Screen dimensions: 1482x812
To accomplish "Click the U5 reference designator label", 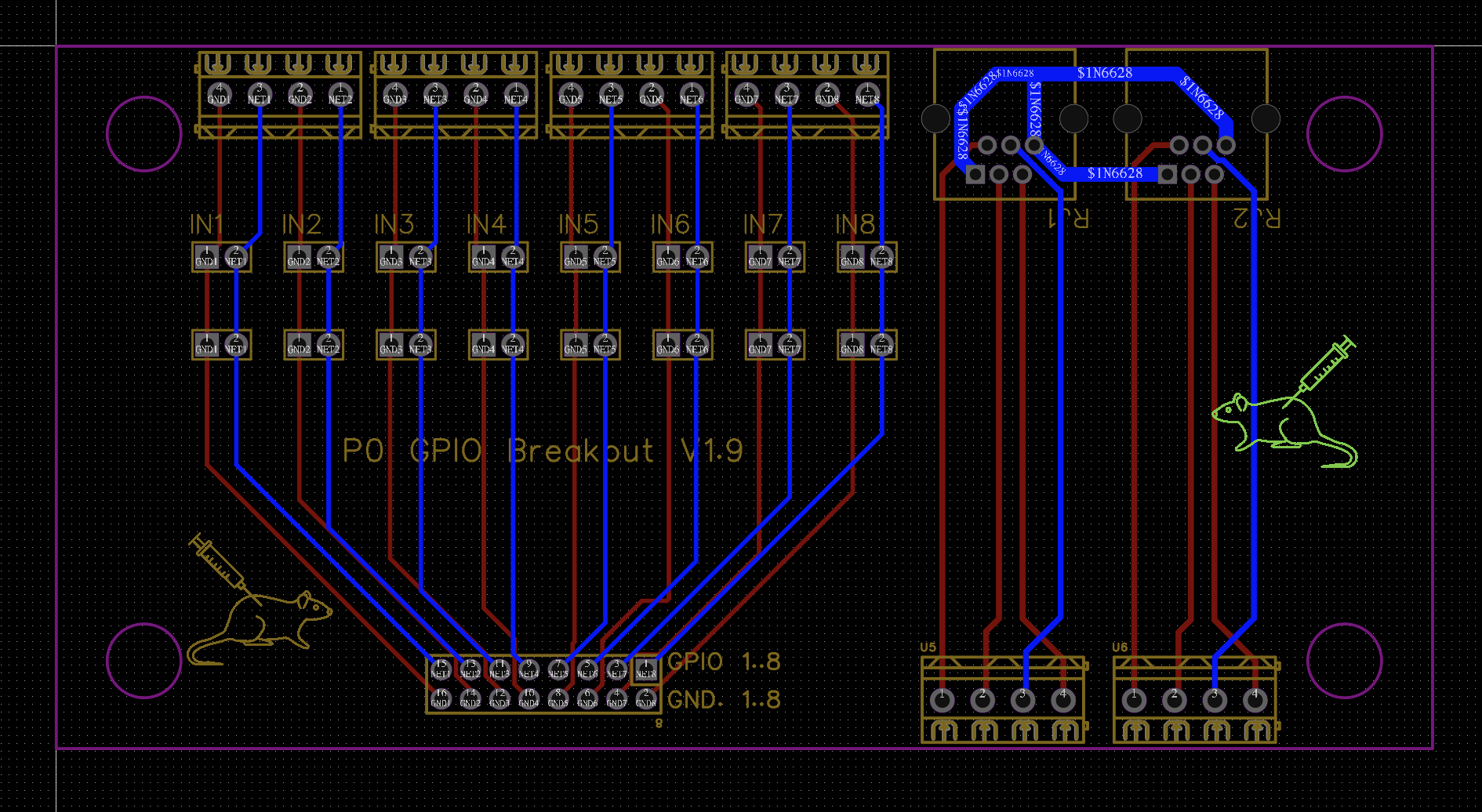I will (x=928, y=647).
